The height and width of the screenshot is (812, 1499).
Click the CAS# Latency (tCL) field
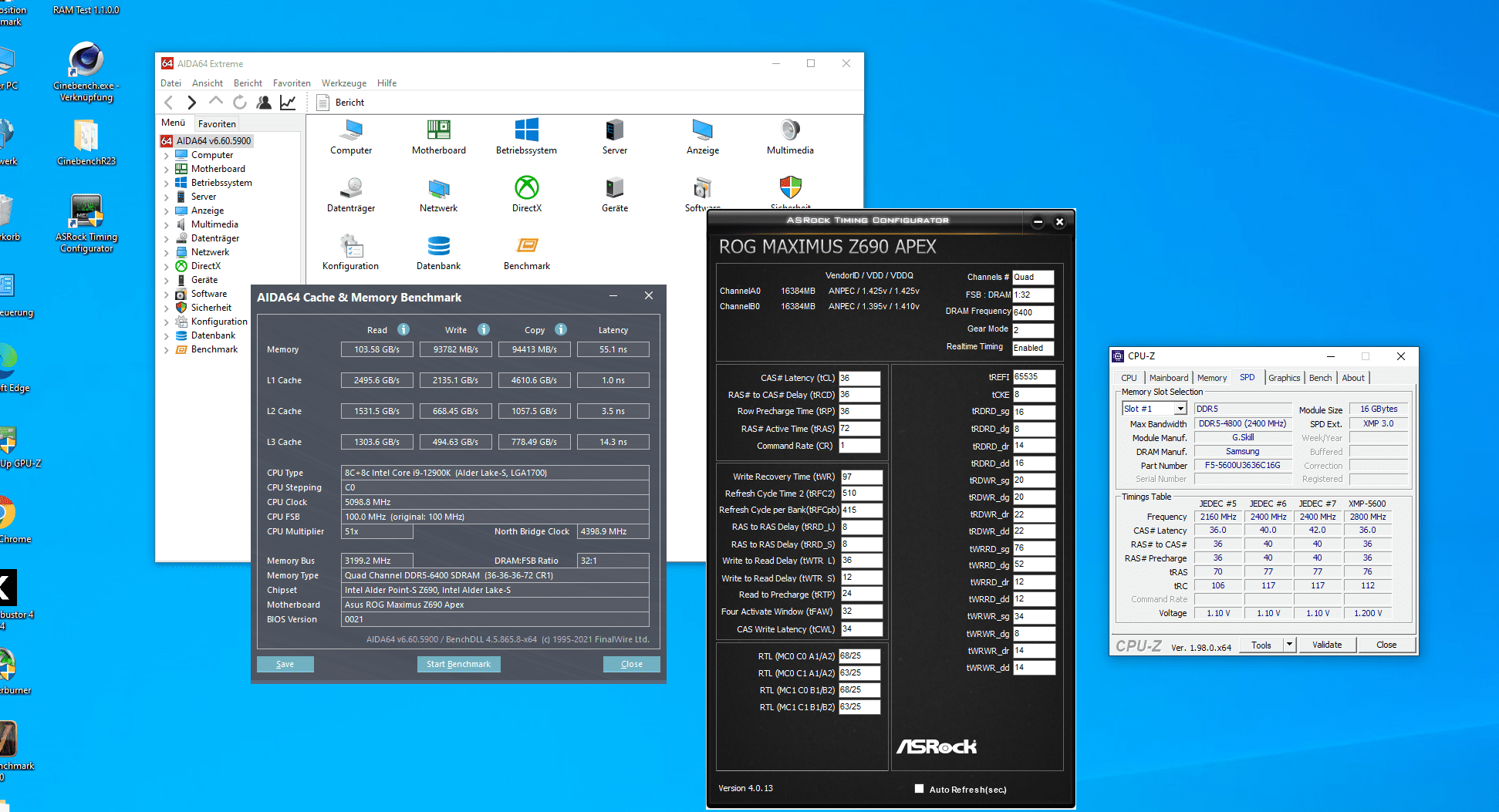859,378
